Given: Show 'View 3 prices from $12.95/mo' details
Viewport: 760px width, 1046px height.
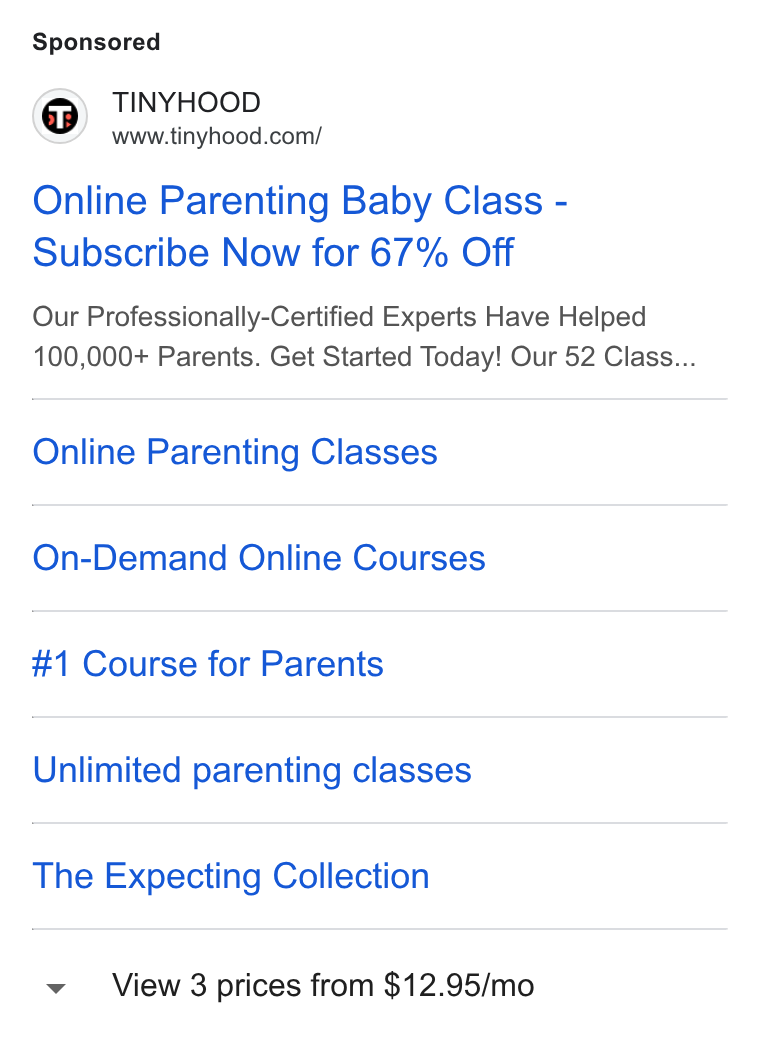Looking at the screenshot, I should (323, 985).
